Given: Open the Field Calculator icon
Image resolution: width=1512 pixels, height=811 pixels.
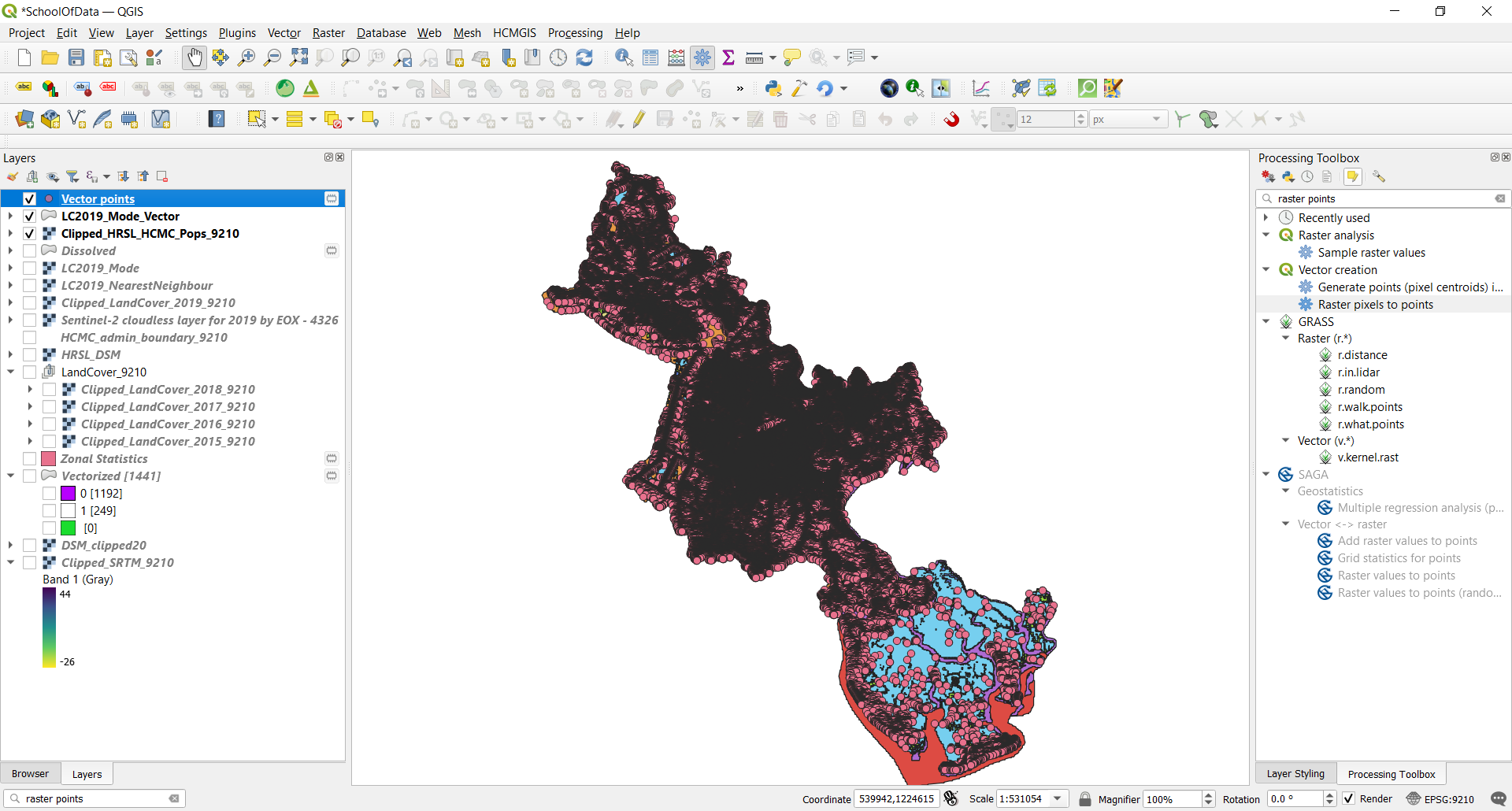Looking at the screenshot, I should [676, 57].
